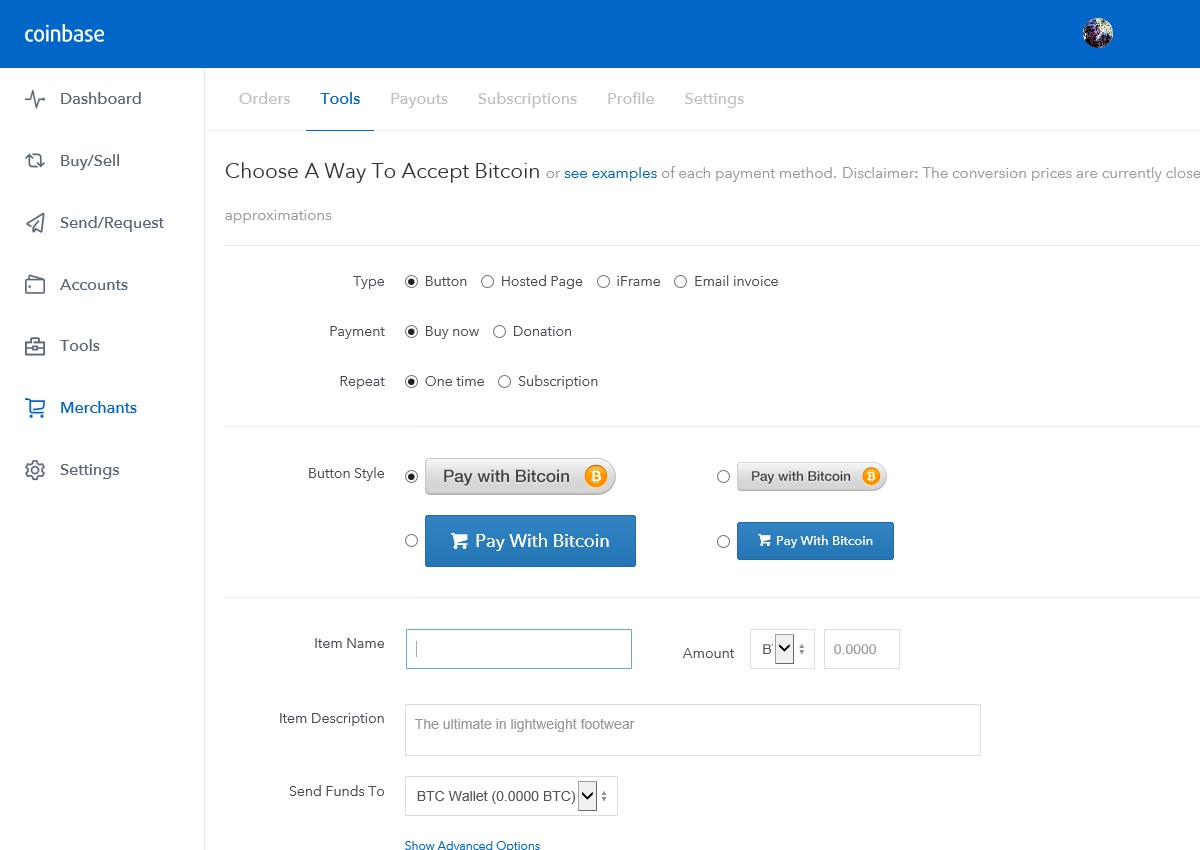Click the small blue Pay With Bitcoin button

815,541
